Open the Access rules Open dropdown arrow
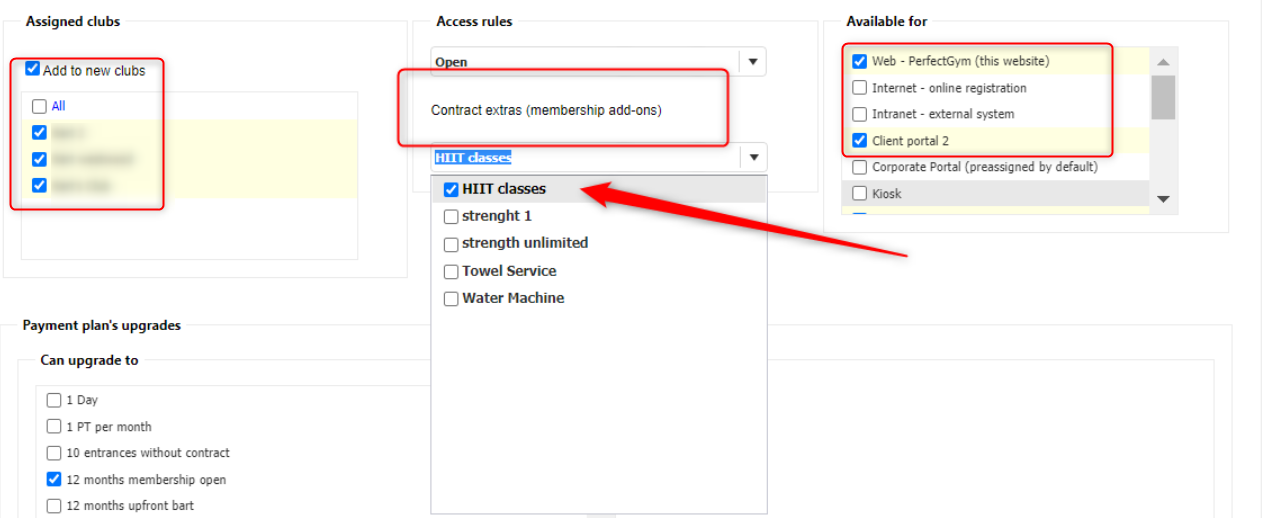The image size is (1262, 518). tap(753, 61)
